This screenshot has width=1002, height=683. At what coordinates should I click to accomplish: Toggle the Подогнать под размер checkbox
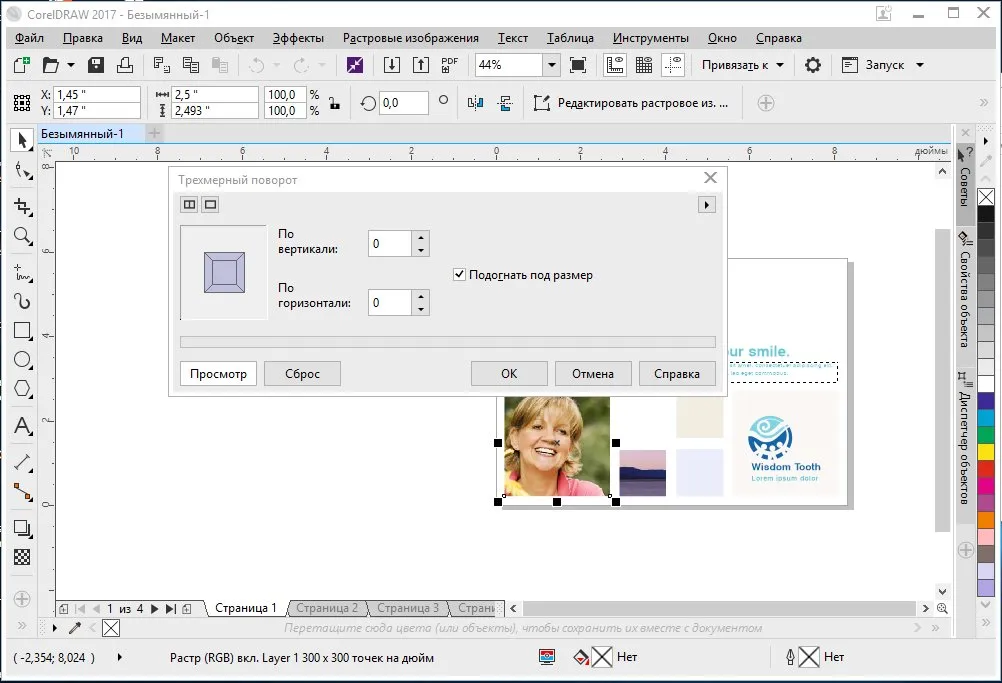pos(459,275)
